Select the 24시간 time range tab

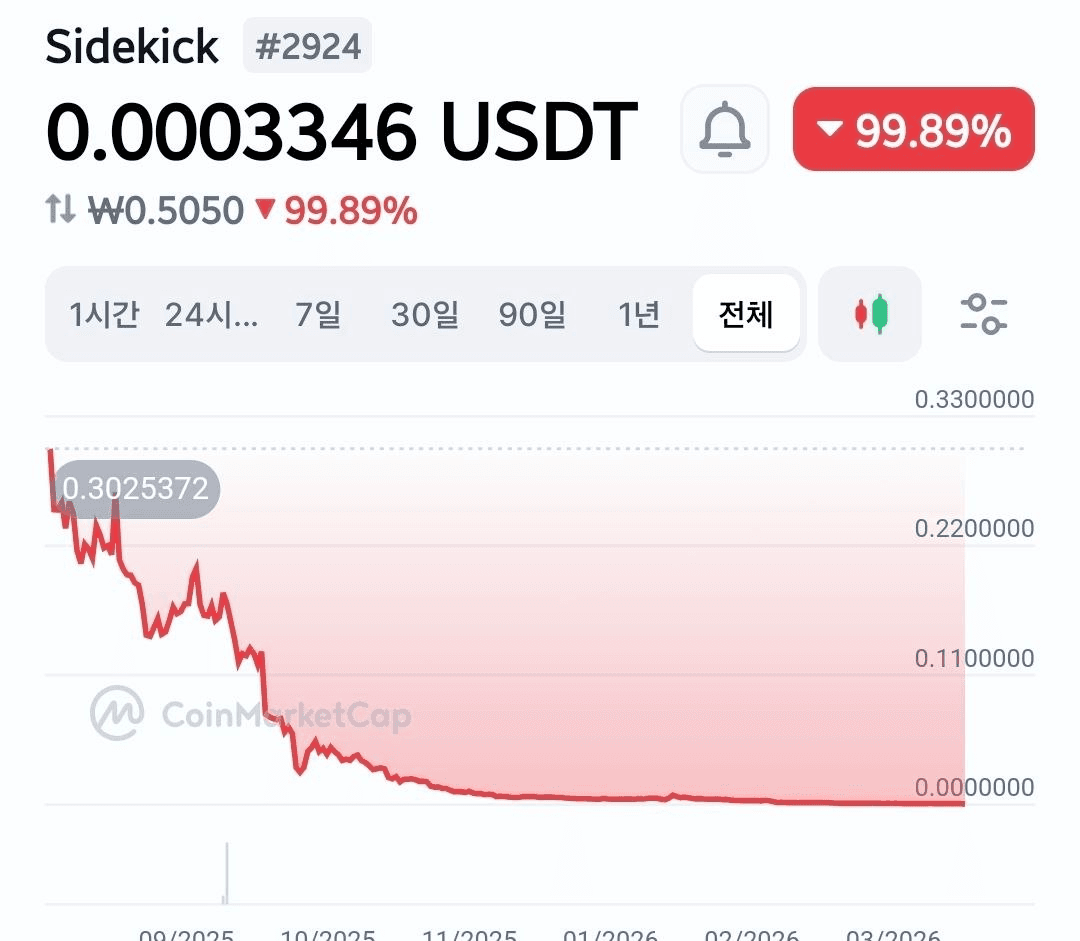212,315
